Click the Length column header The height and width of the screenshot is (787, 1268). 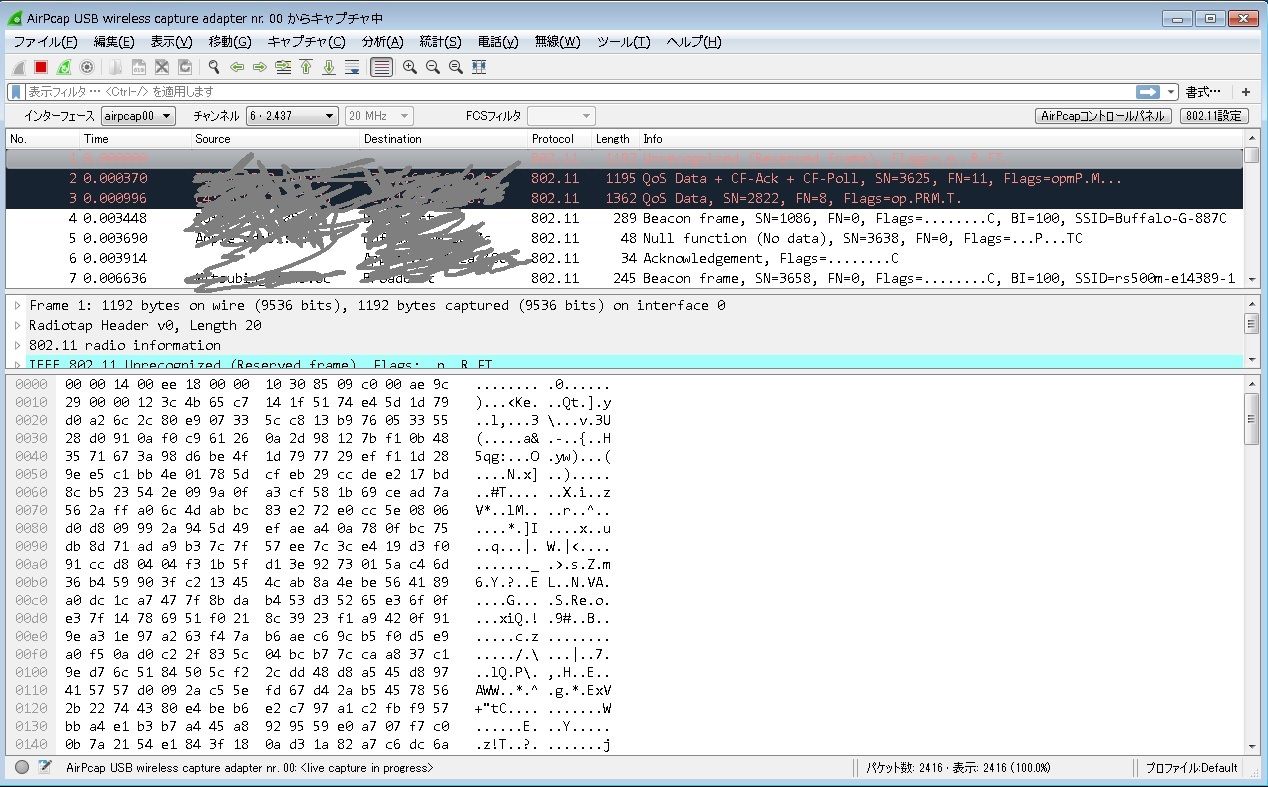tap(615, 139)
